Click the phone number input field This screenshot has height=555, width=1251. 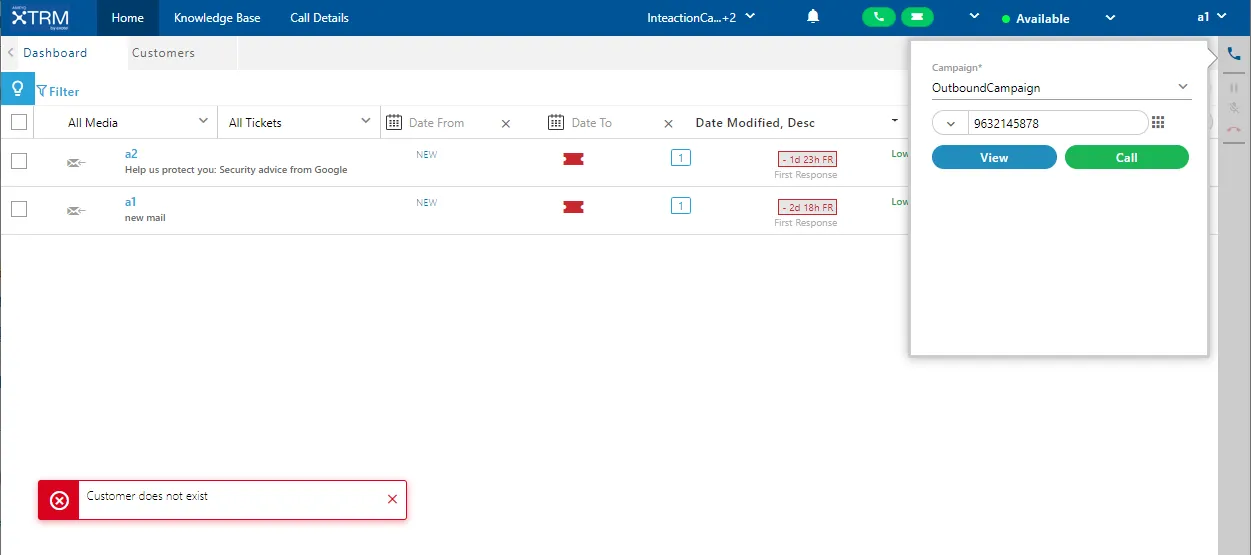pyautogui.click(x=1057, y=123)
